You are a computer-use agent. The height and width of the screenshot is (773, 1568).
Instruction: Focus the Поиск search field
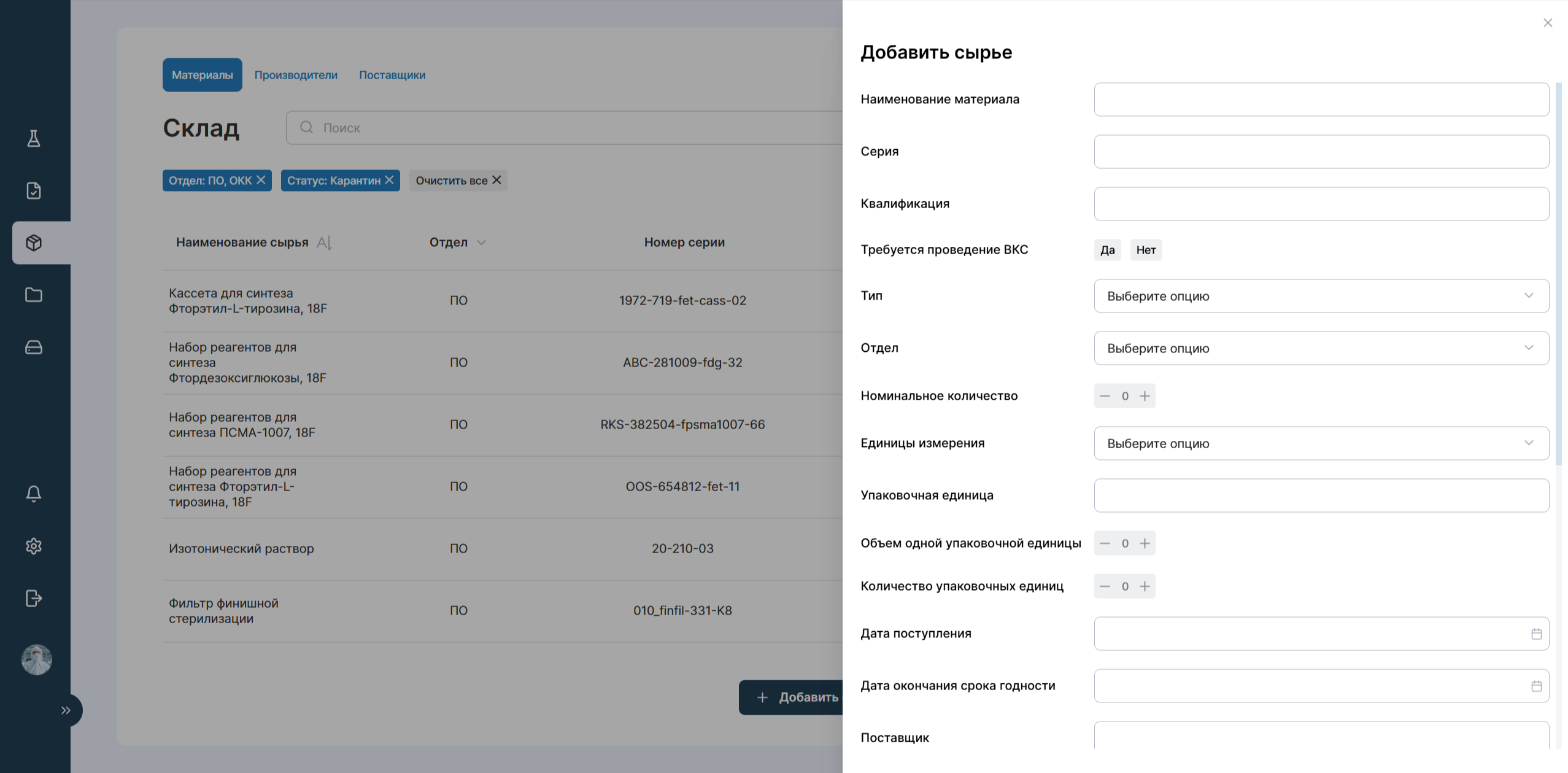point(565,128)
